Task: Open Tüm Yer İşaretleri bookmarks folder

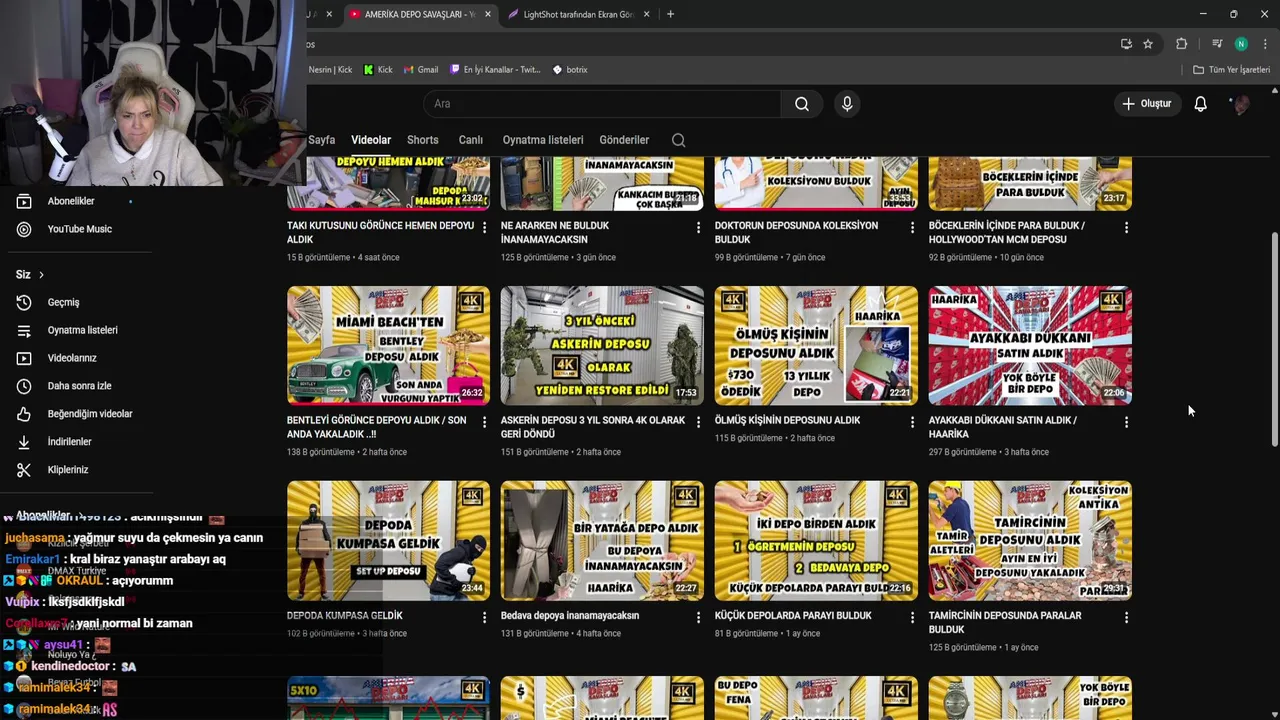Action: pos(1231,70)
